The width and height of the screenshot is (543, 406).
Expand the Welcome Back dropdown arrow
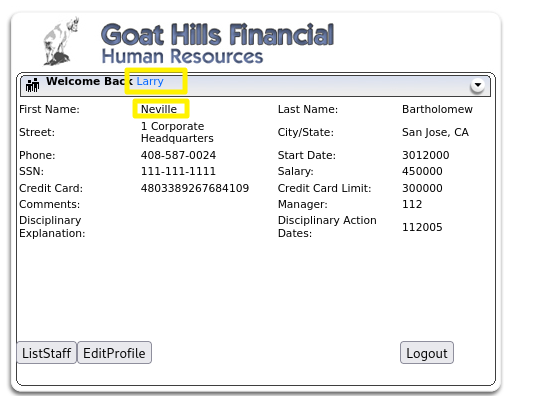[x=478, y=85]
